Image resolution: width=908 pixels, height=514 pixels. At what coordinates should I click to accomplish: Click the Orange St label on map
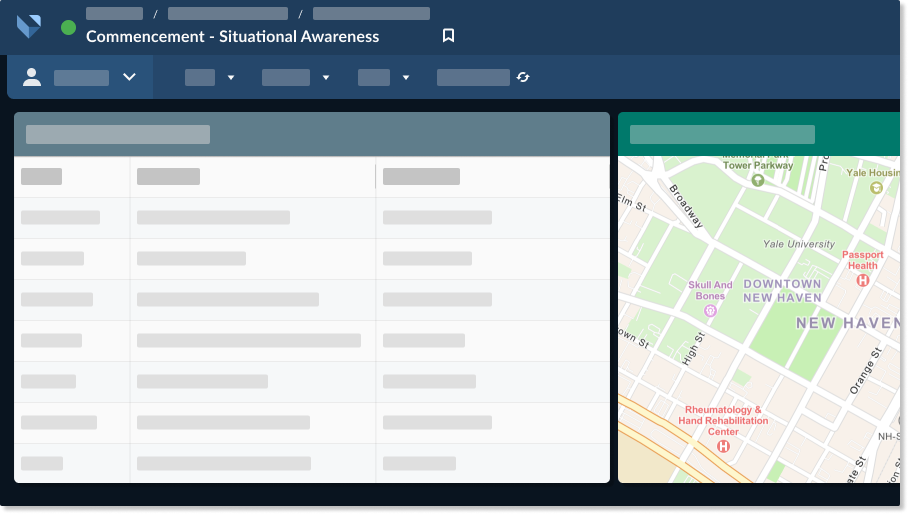pyautogui.click(x=866, y=371)
